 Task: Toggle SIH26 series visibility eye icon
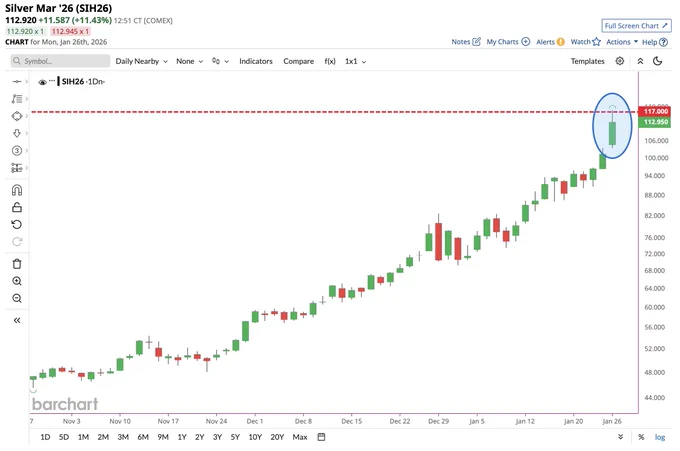(42, 82)
